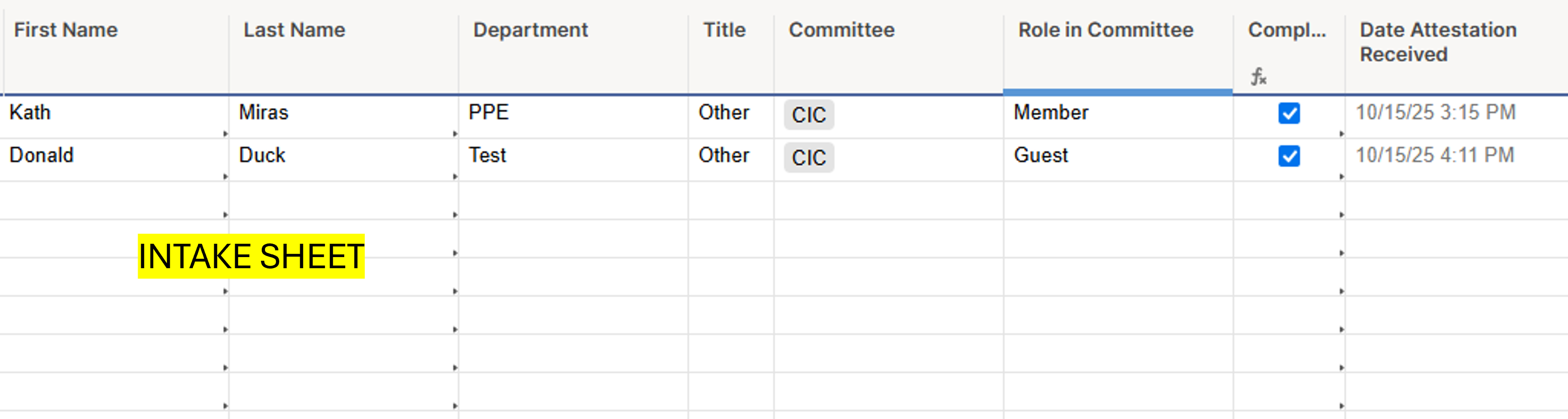Viewport: 1568px width, 419px height.
Task: Uncheck the Compl checkbox for Donald Duck
Action: click(1289, 156)
